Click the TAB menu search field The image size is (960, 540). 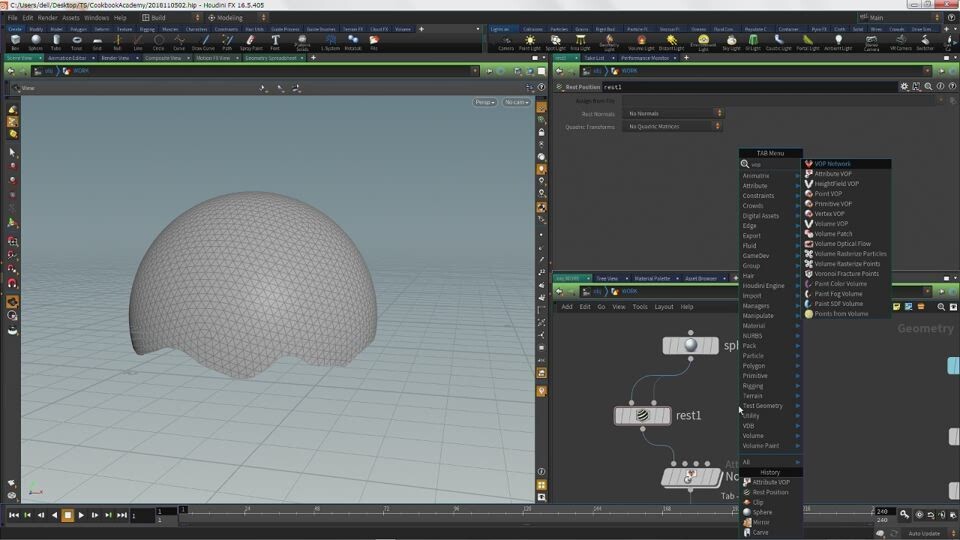pos(770,164)
